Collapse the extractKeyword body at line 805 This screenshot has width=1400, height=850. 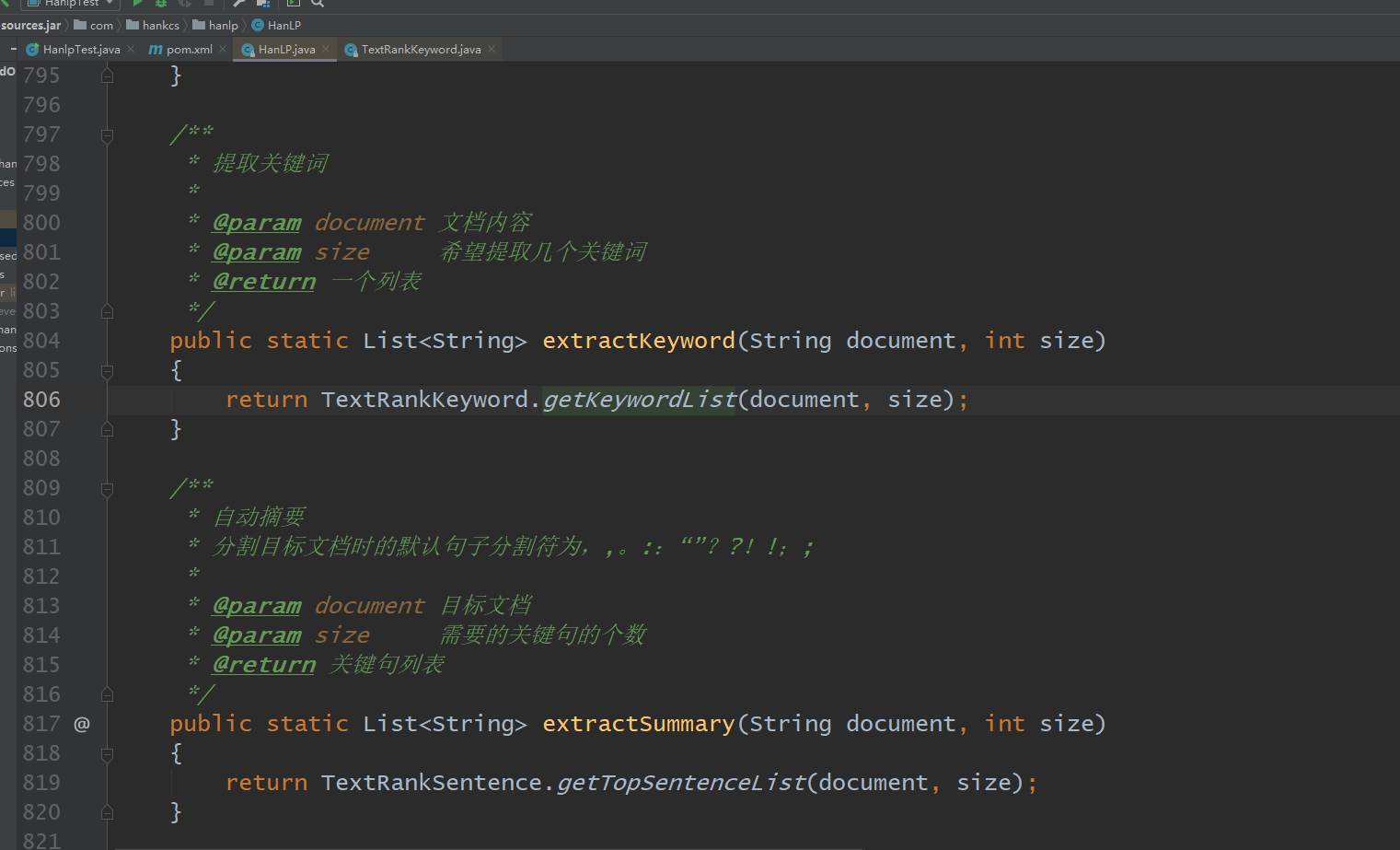tap(107, 371)
